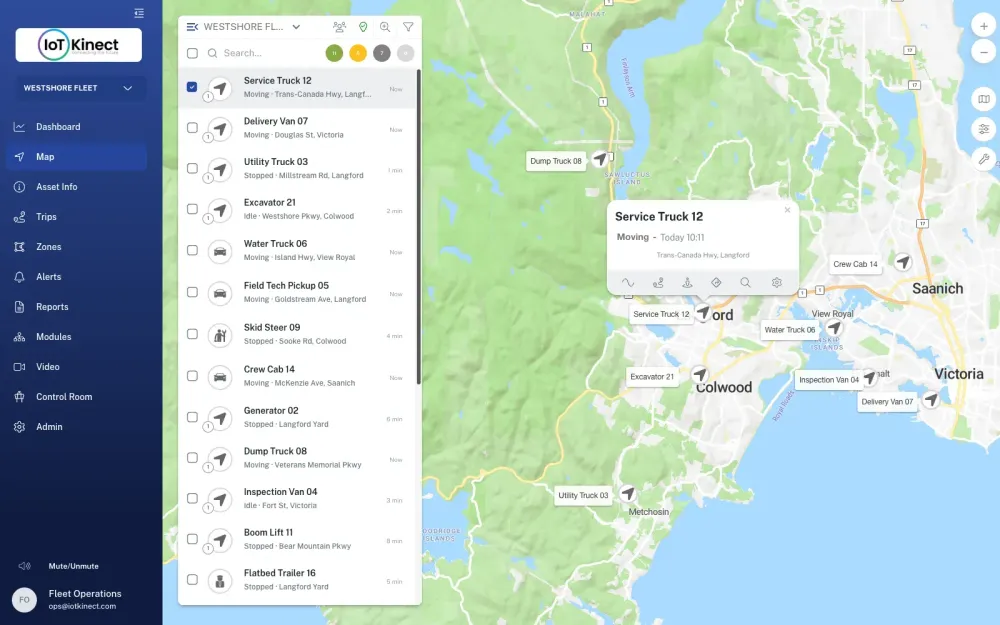Image resolution: width=1000 pixels, height=625 pixels.
Task: Click the IoT Kinect logo
Action: pos(78,45)
